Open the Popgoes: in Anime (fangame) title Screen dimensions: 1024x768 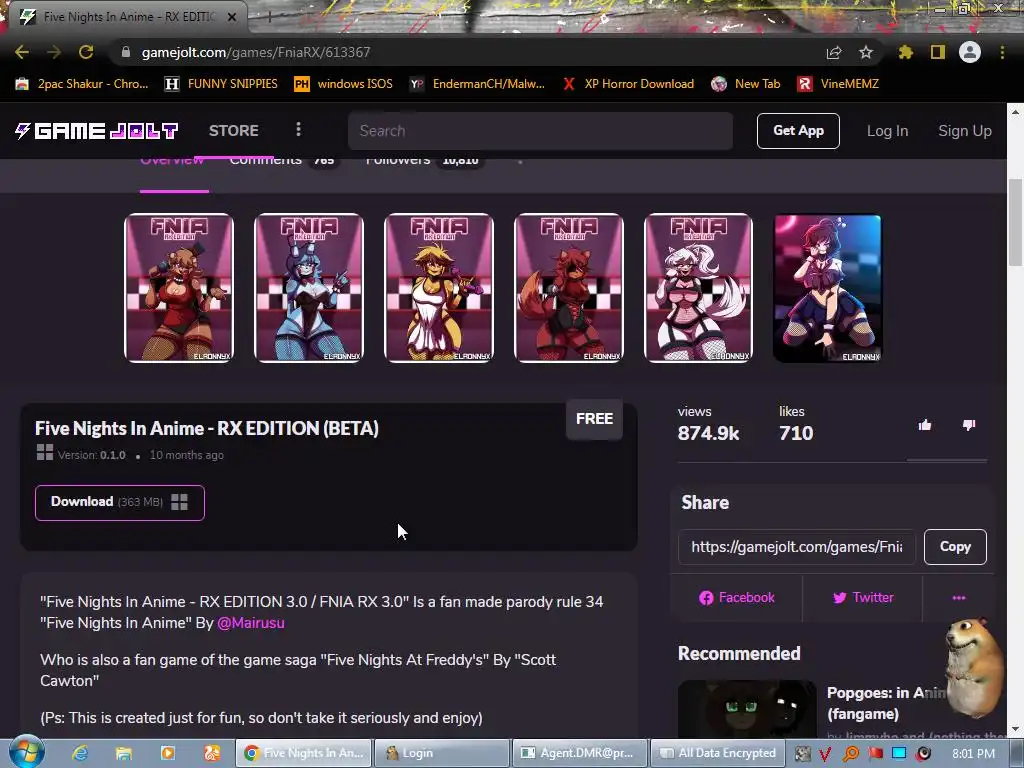(887, 703)
